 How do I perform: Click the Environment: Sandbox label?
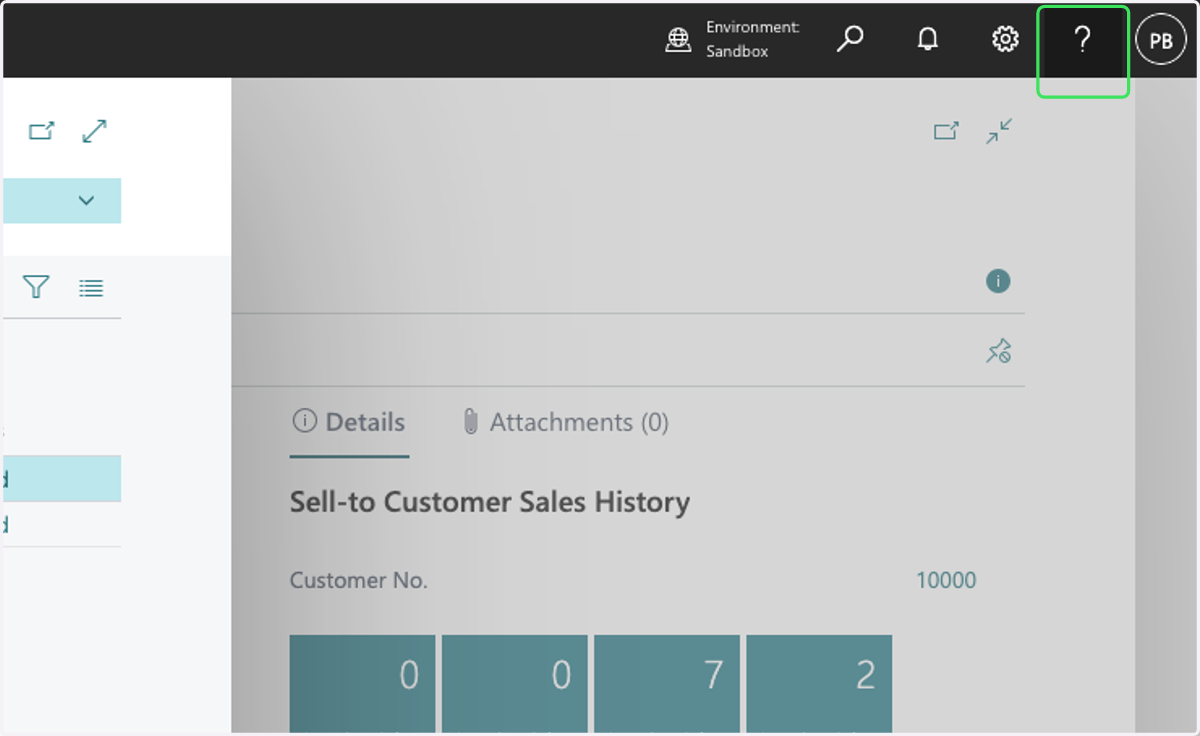click(x=753, y=40)
